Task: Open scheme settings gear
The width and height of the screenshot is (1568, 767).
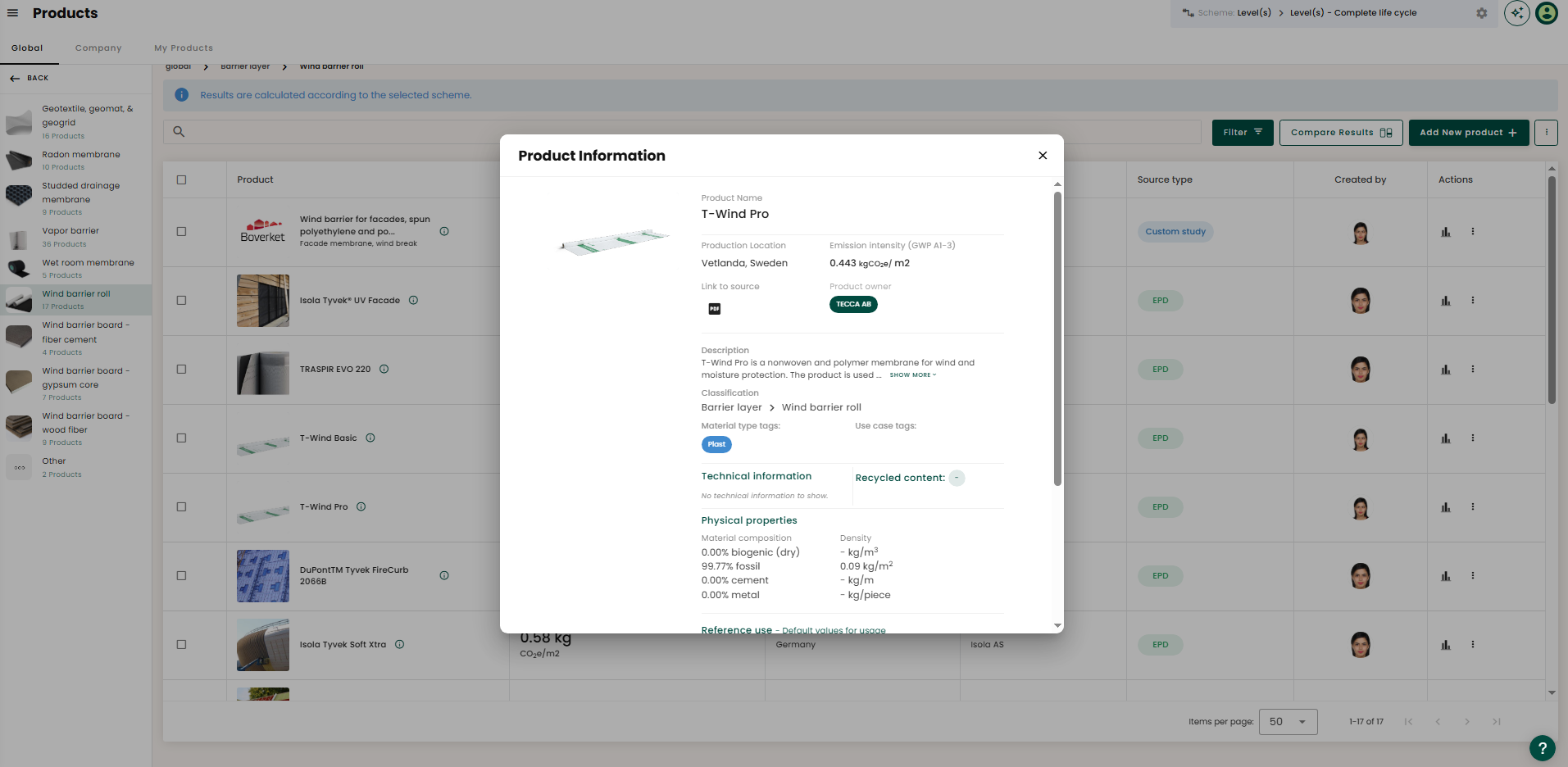Action: pos(1482,13)
